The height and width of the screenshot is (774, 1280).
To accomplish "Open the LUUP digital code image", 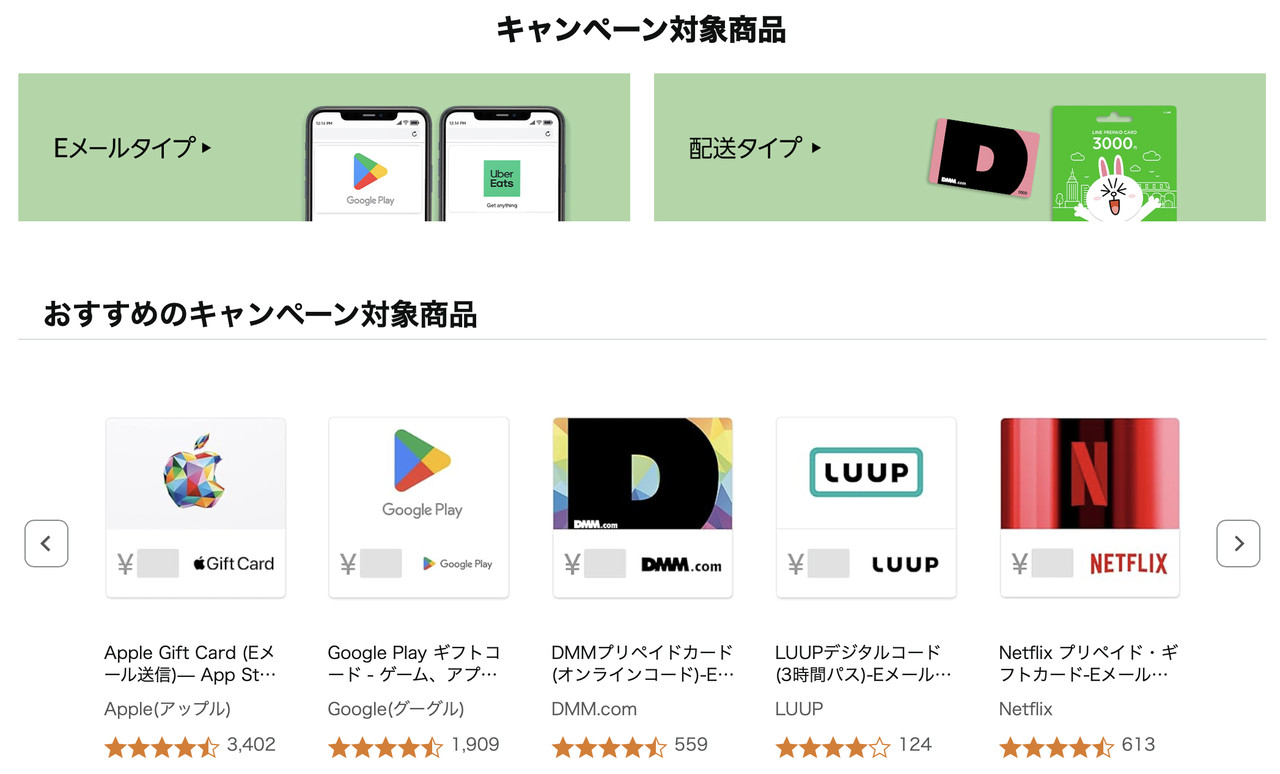I will tap(866, 508).
